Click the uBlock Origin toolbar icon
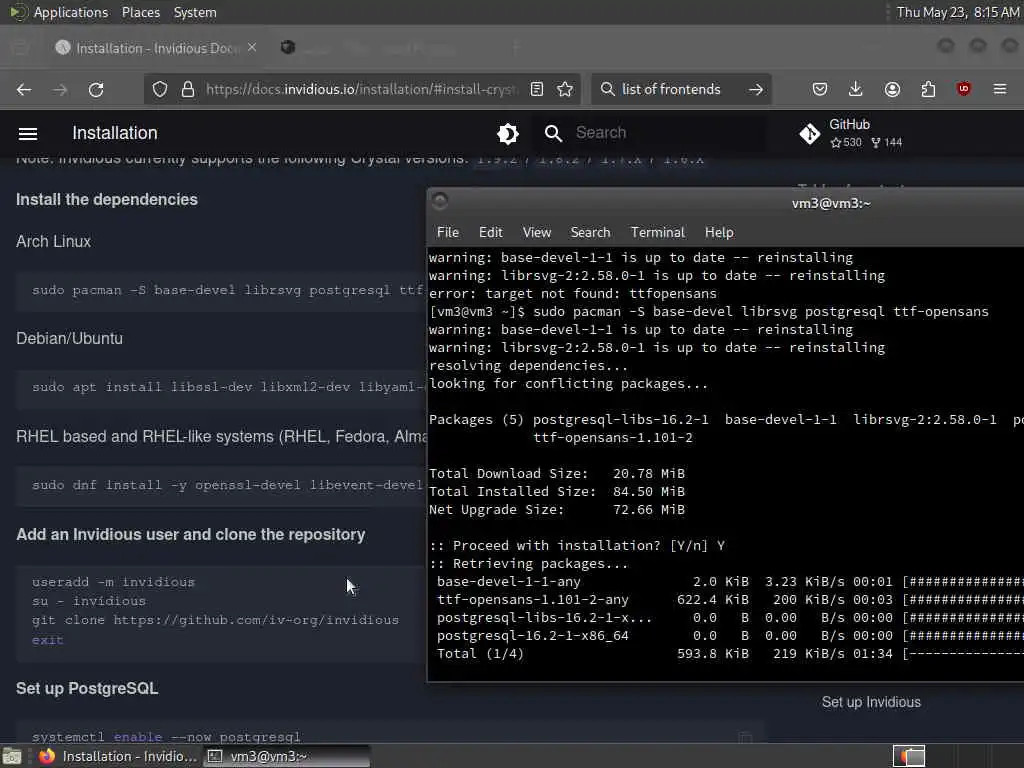Viewport: 1024px width, 768px height. [964, 89]
